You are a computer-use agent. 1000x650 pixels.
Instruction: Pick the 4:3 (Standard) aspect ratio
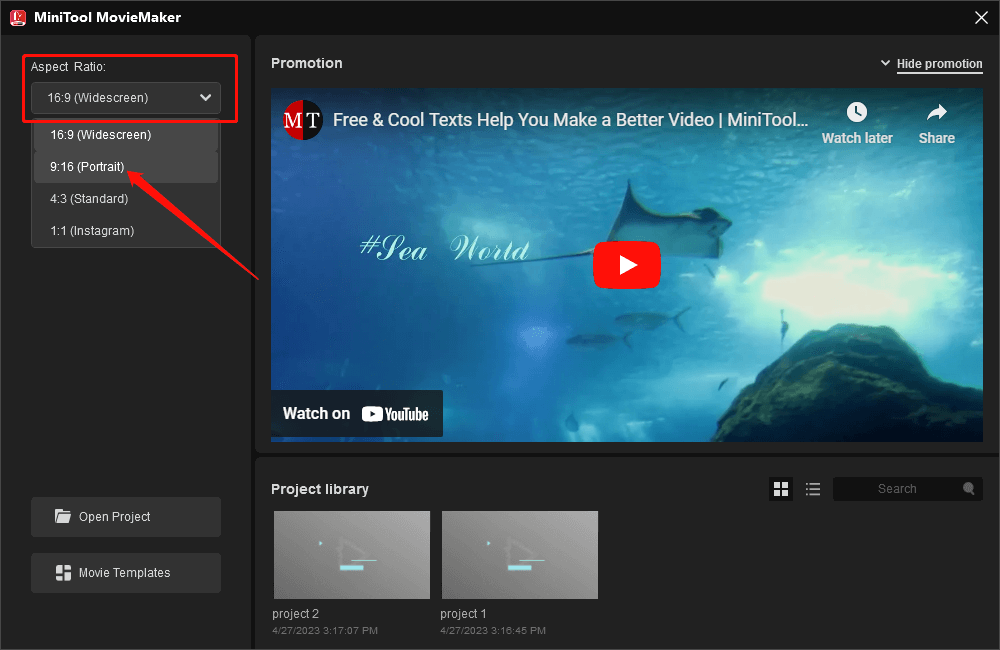pyautogui.click(x=126, y=199)
